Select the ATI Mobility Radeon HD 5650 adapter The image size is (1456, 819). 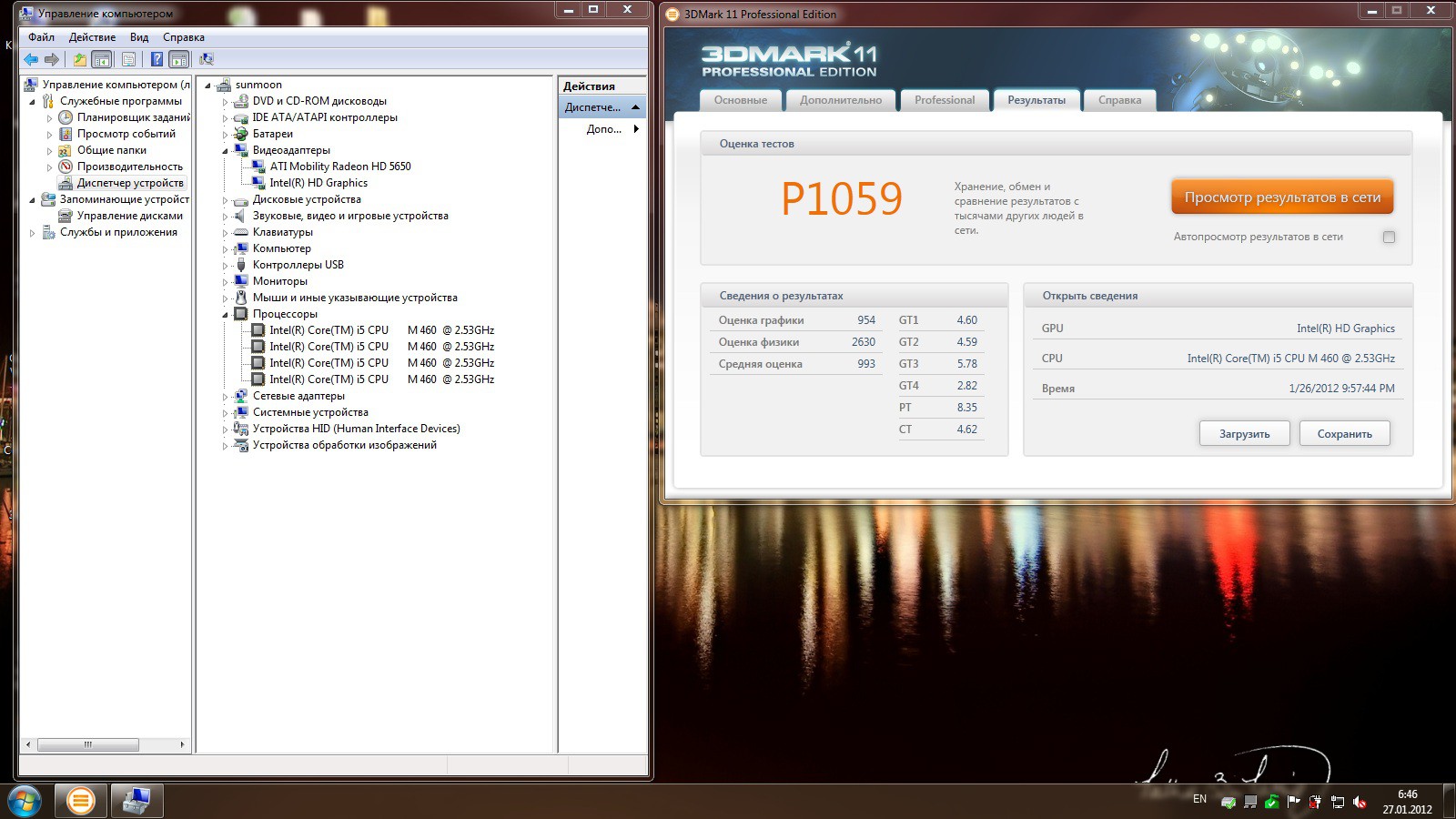[340, 167]
